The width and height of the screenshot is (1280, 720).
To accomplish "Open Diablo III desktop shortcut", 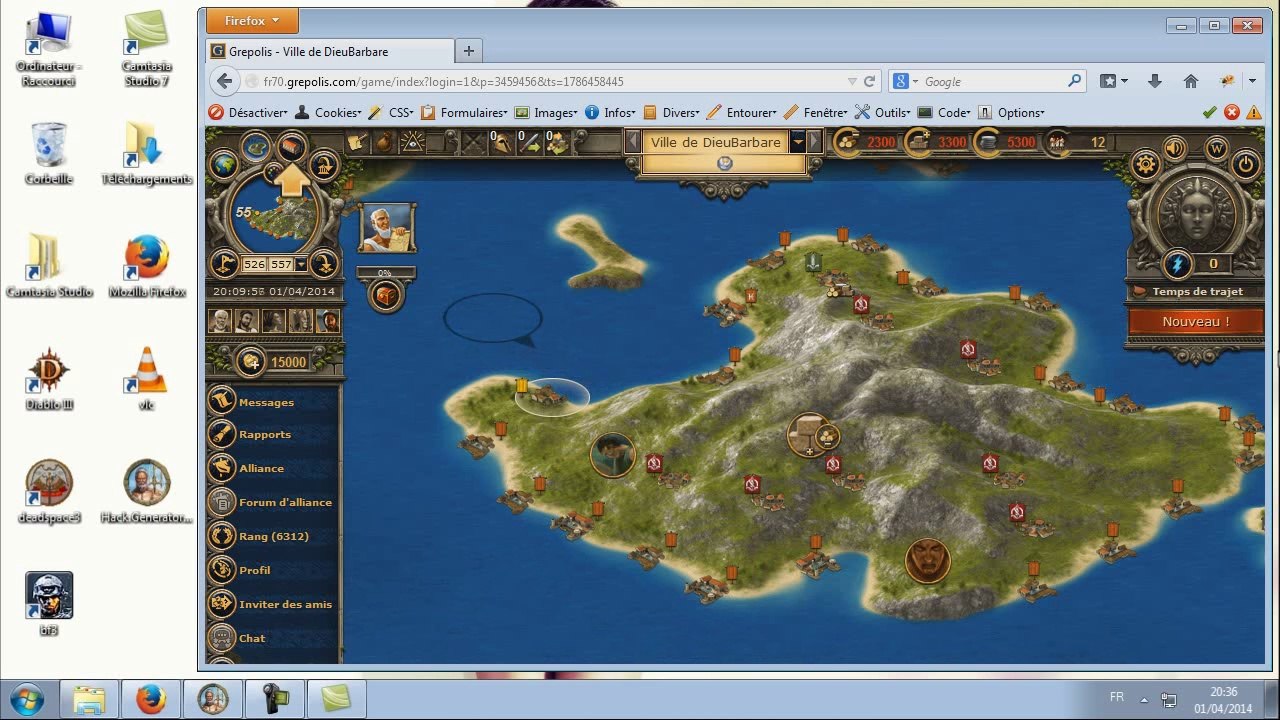I will click(x=49, y=377).
